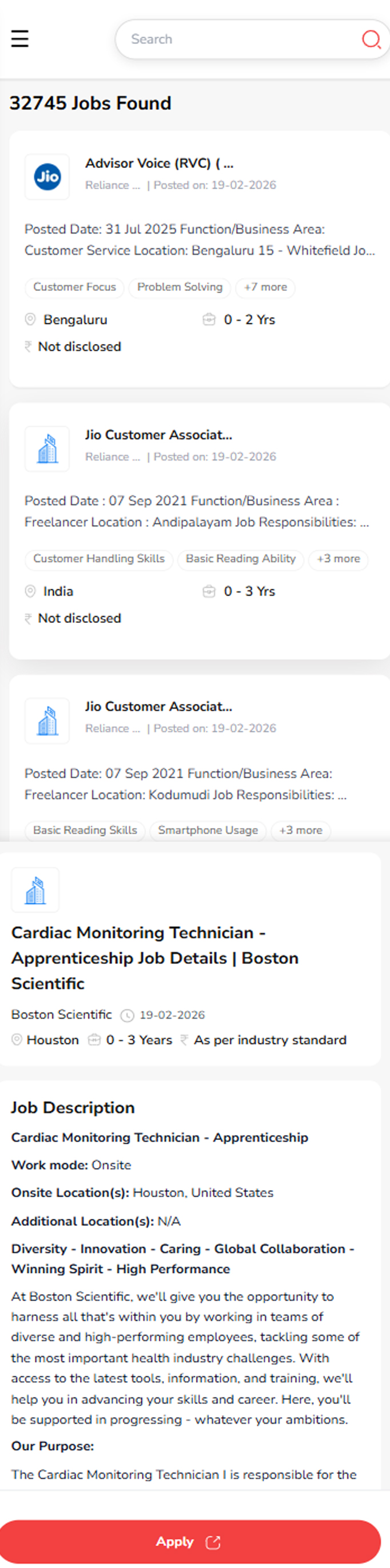Viewport: 390px width, 1568px height.
Task: Select the Customer Focus skill tag
Action: (x=74, y=287)
